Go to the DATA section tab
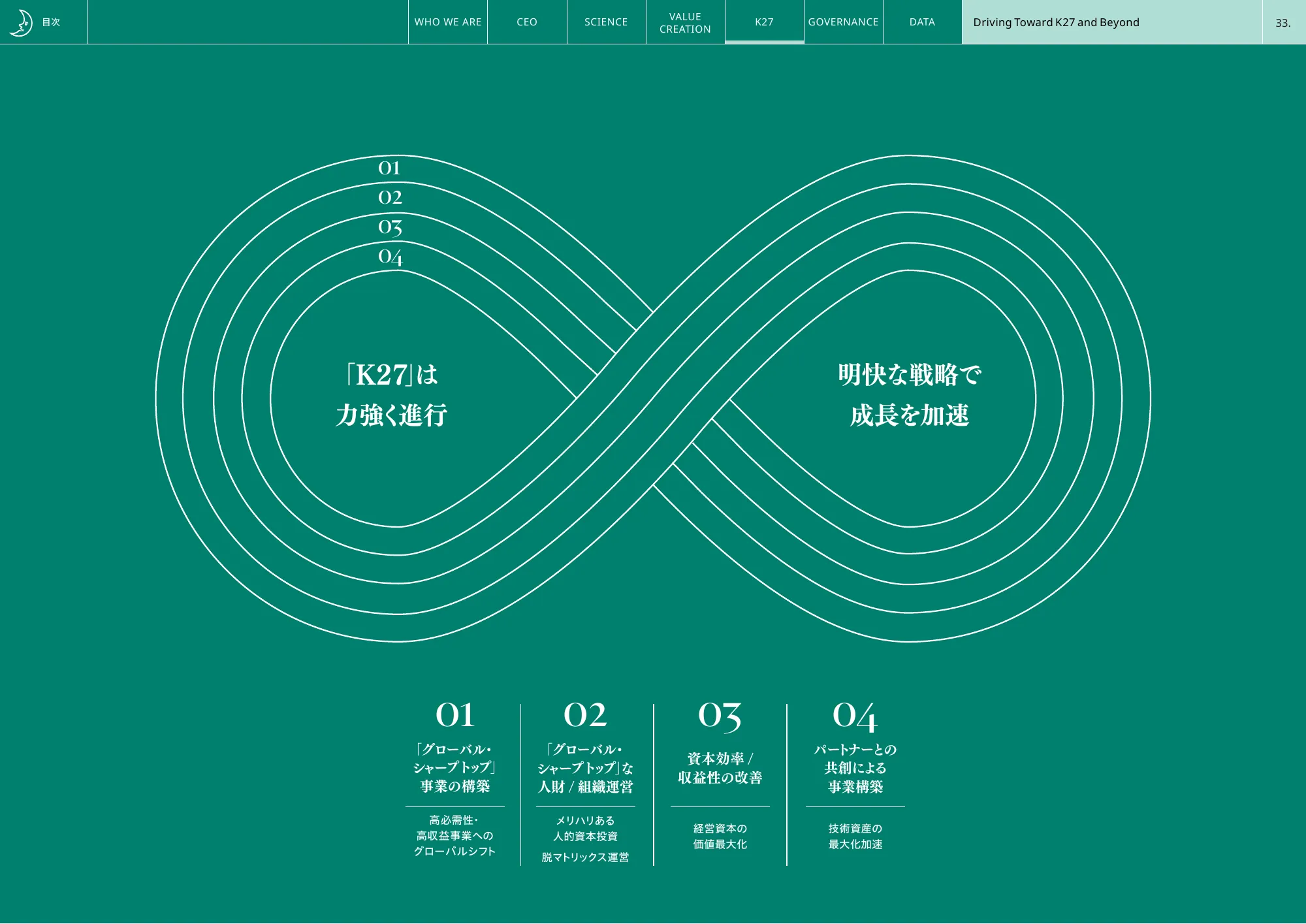Viewport: 1306px width, 924px height. tap(922, 22)
